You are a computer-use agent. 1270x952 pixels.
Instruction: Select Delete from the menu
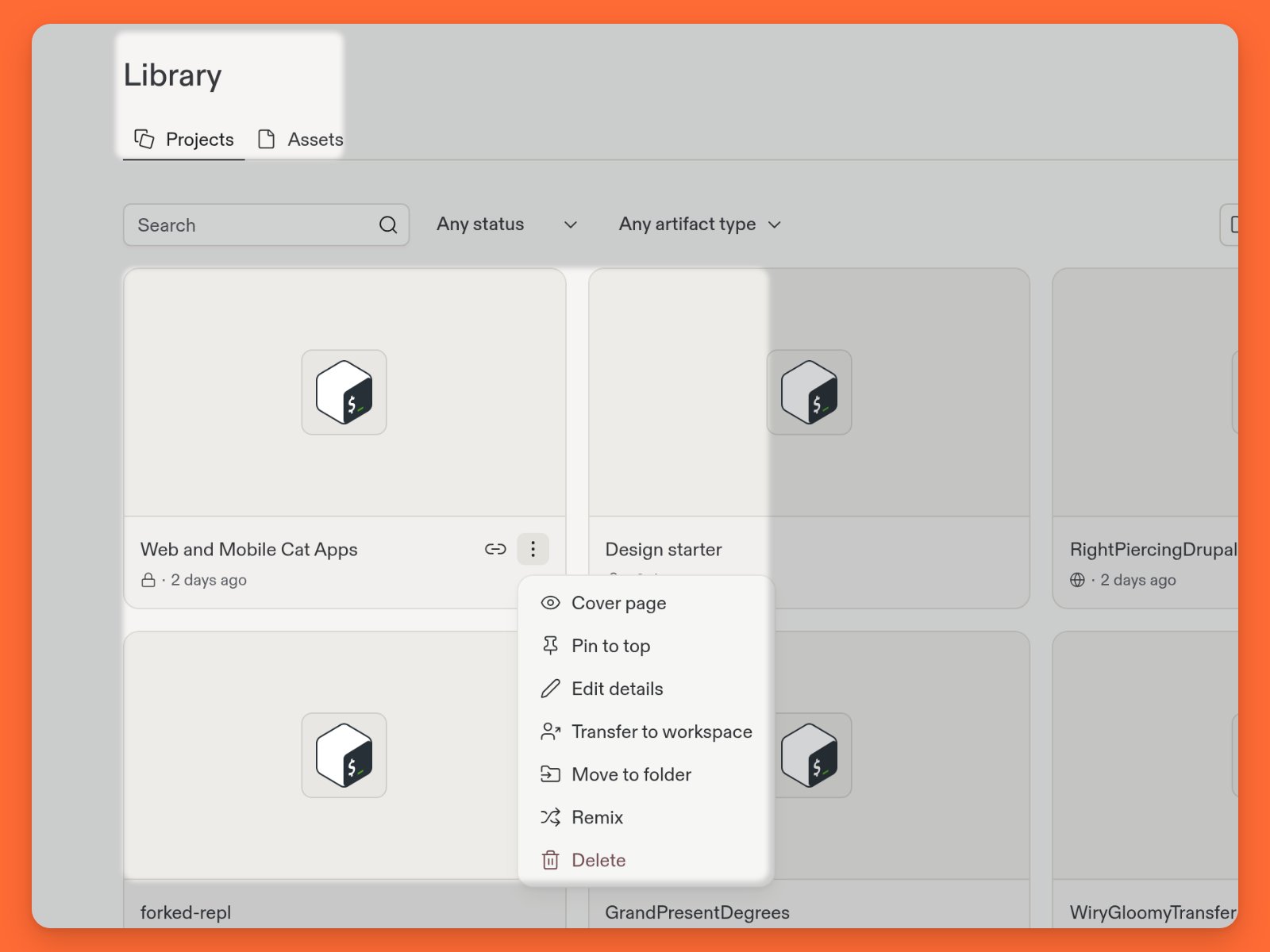point(645,860)
